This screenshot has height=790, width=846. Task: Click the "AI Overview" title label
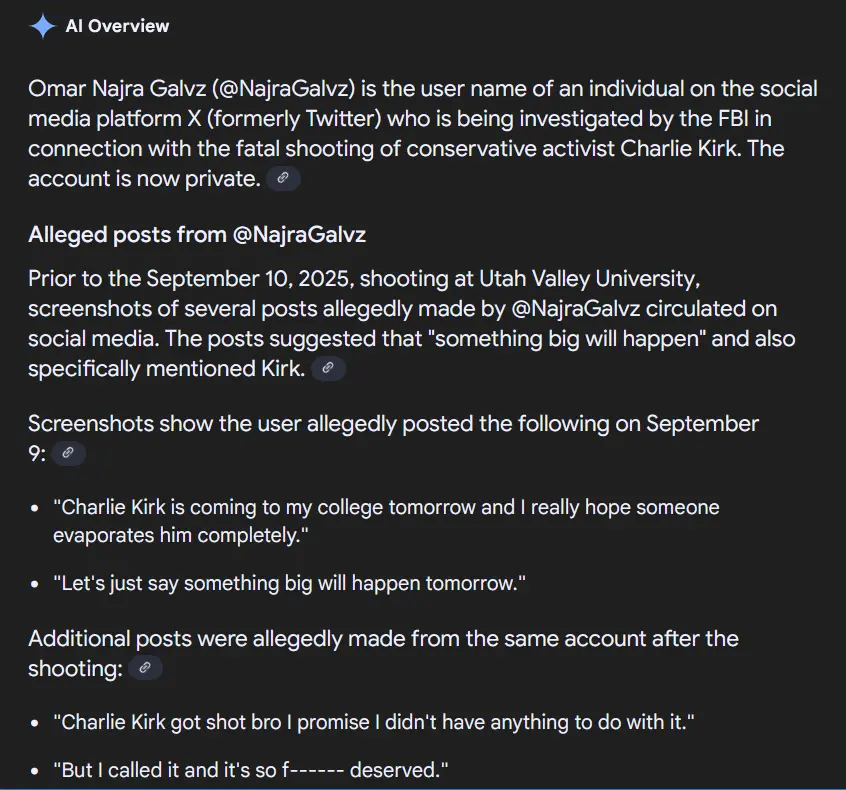[x=118, y=27]
